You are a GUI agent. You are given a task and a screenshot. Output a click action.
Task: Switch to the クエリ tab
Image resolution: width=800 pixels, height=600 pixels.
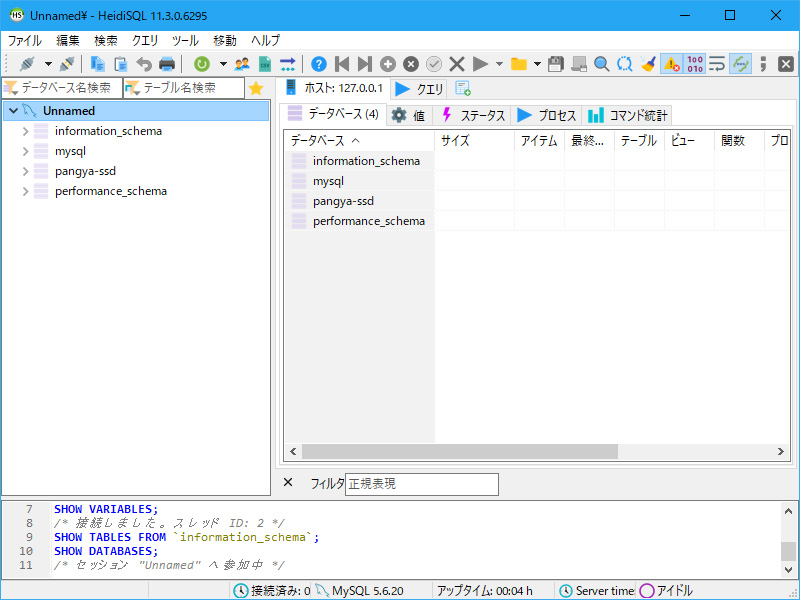[x=419, y=89]
